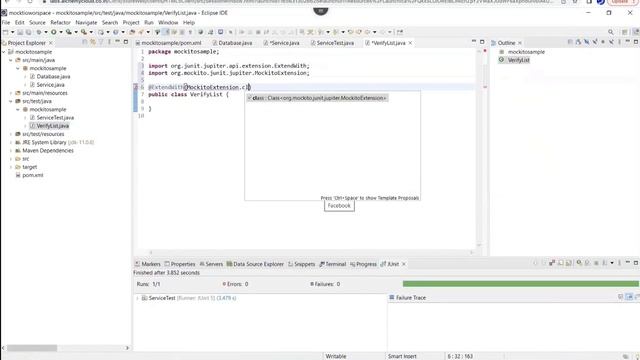Viewport: 640px width, 360px height.
Task: Select Service.java in Project Explorer
Action: point(50,85)
